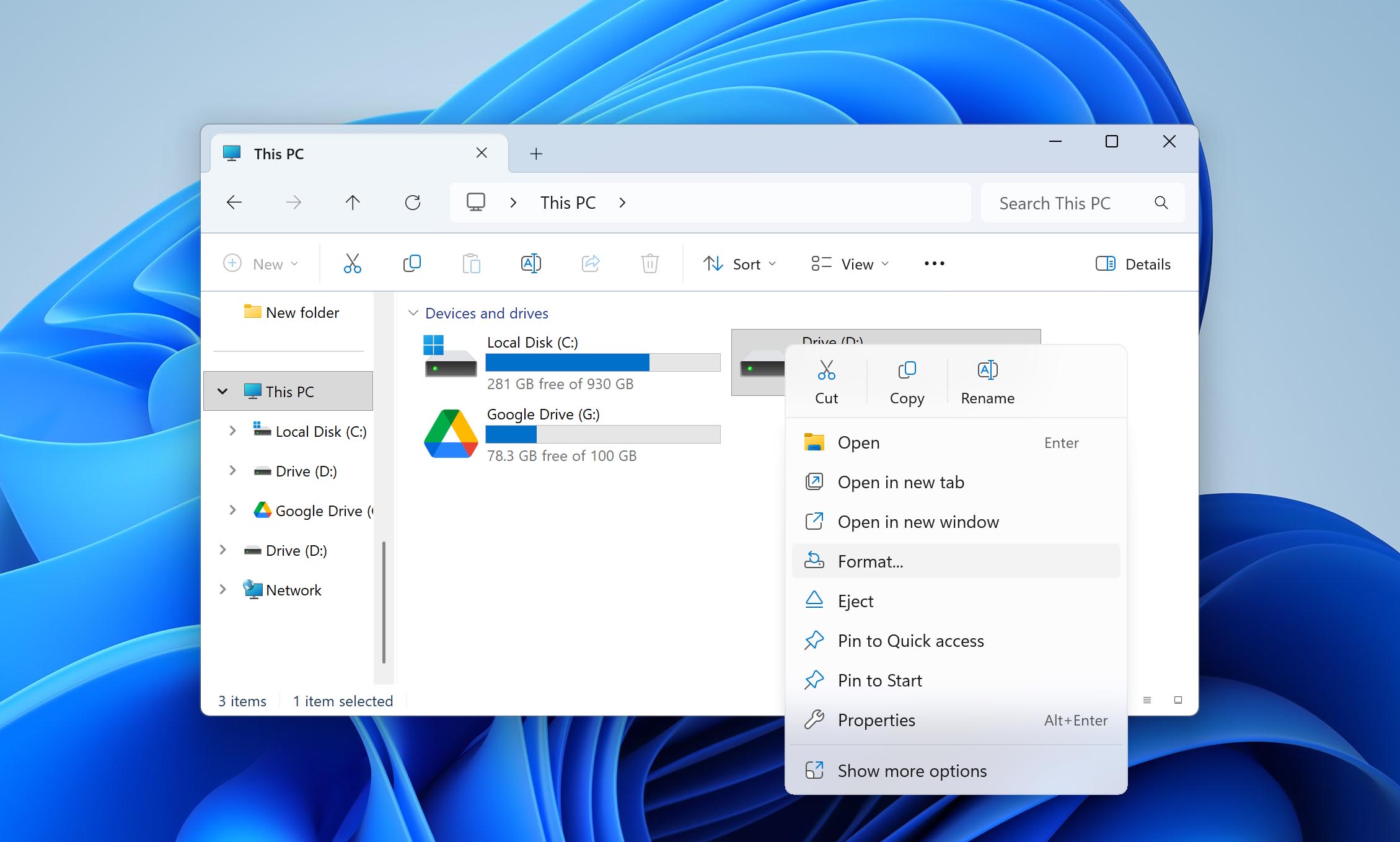Click Pin to Quick access
This screenshot has height=842, width=1400.
click(x=910, y=641)
